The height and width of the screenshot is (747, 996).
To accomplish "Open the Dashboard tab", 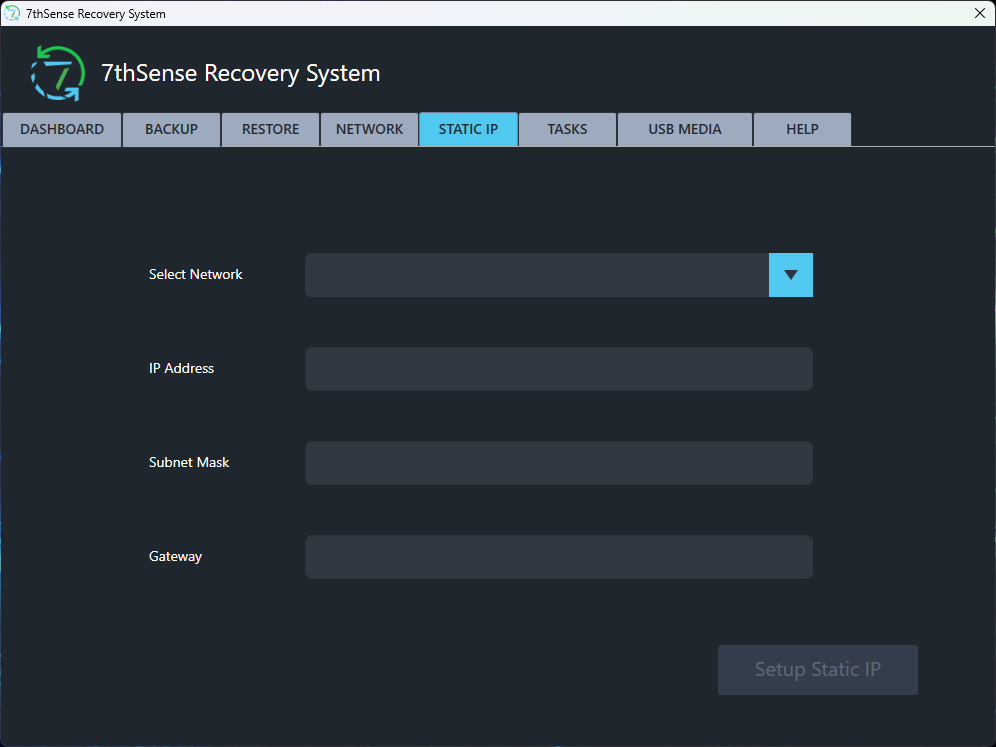I will pos(62,130).
